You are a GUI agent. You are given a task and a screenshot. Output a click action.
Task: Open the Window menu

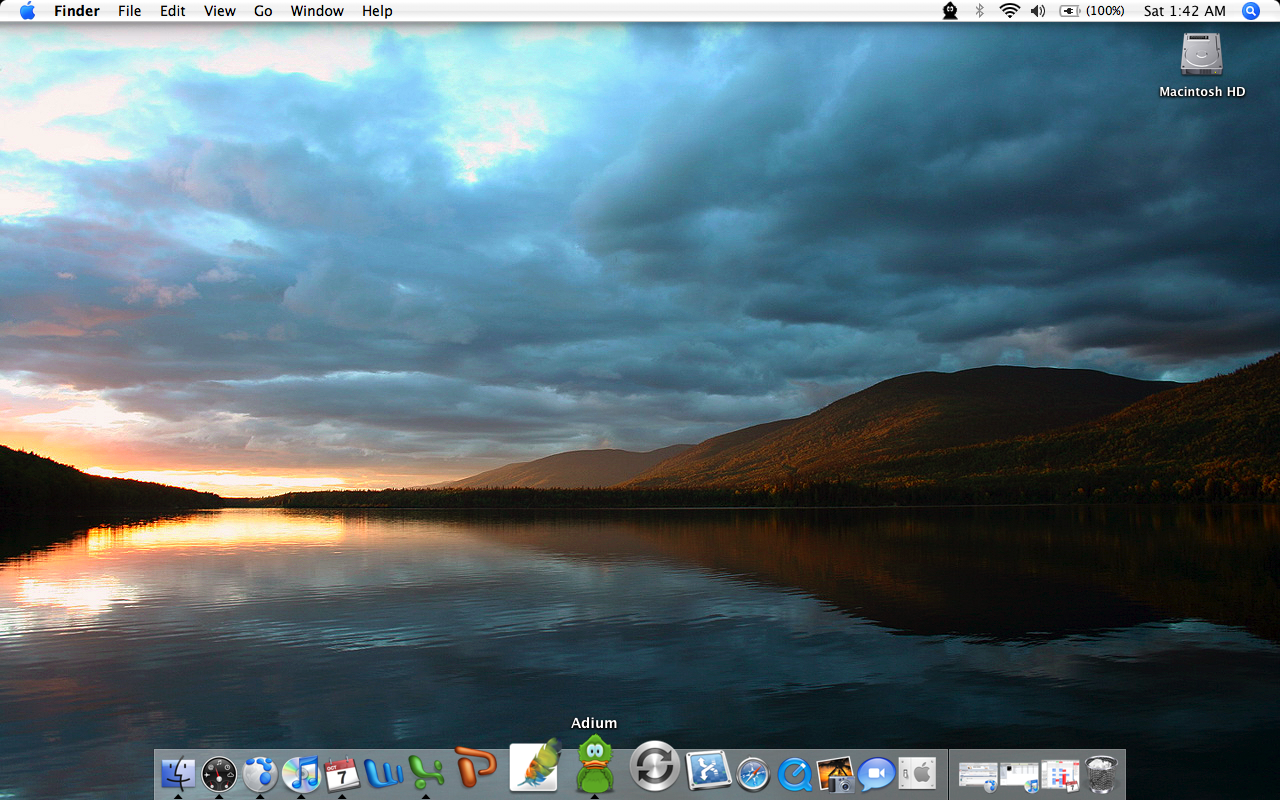[317, 11]
